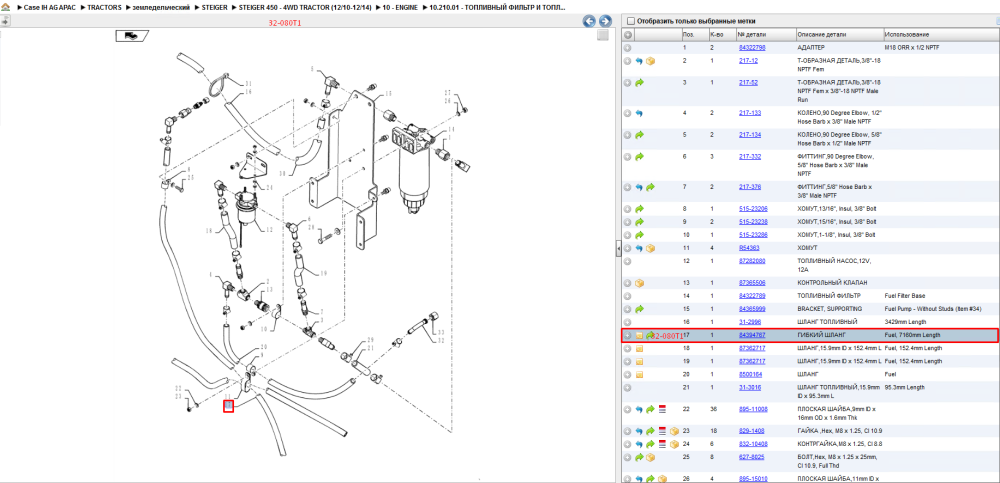Click the tractor direction symbol on the diagram
Screen dimensions: 1000x483
pyautogui.click(x=132, y=36)
